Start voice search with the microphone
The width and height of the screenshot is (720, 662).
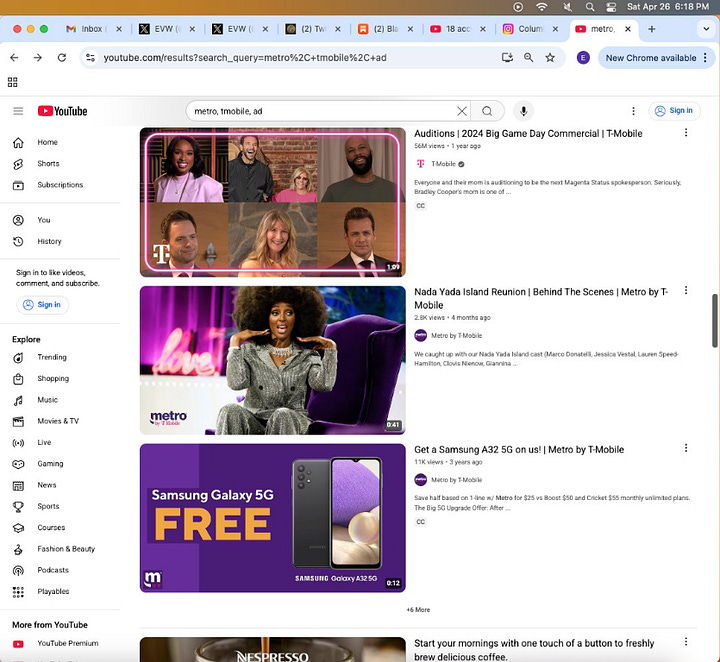click(523, 111)
